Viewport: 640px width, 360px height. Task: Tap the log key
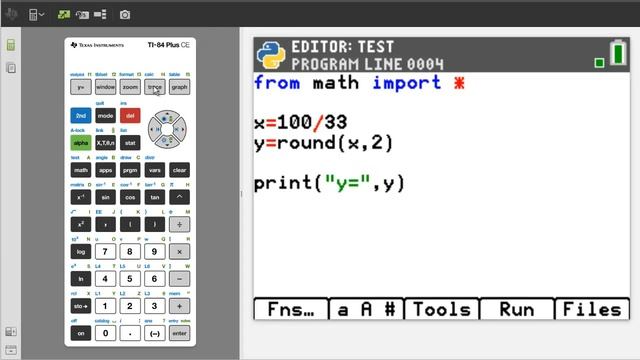click(81, 251)
